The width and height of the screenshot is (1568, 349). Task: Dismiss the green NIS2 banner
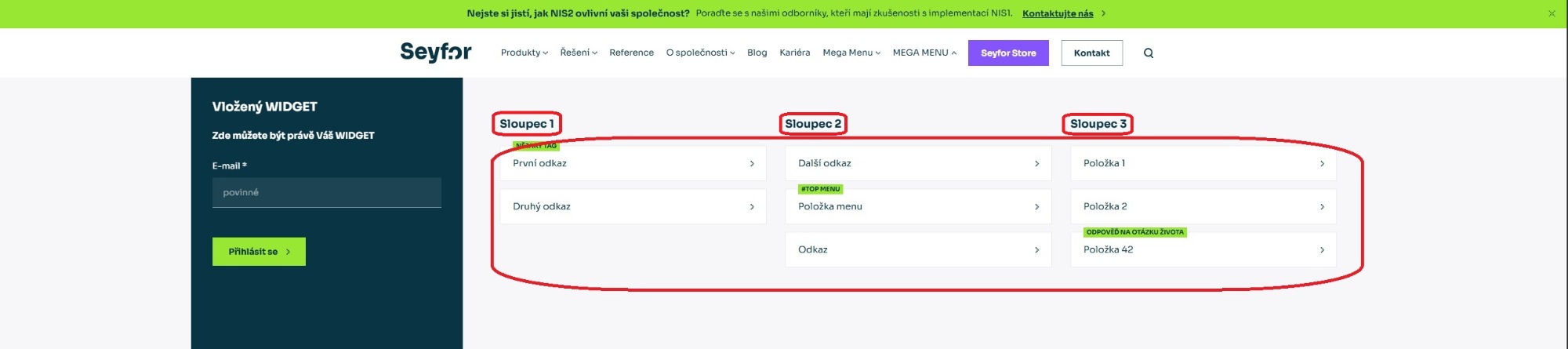[1552, 13]
